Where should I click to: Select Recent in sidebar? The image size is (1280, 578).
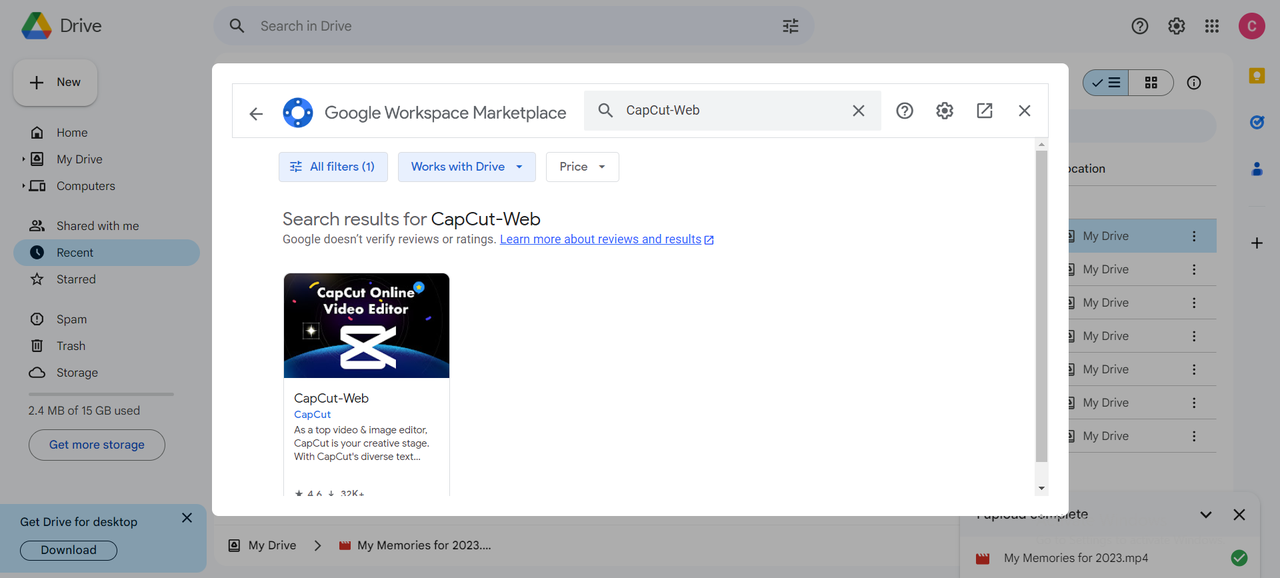[107, 253]
